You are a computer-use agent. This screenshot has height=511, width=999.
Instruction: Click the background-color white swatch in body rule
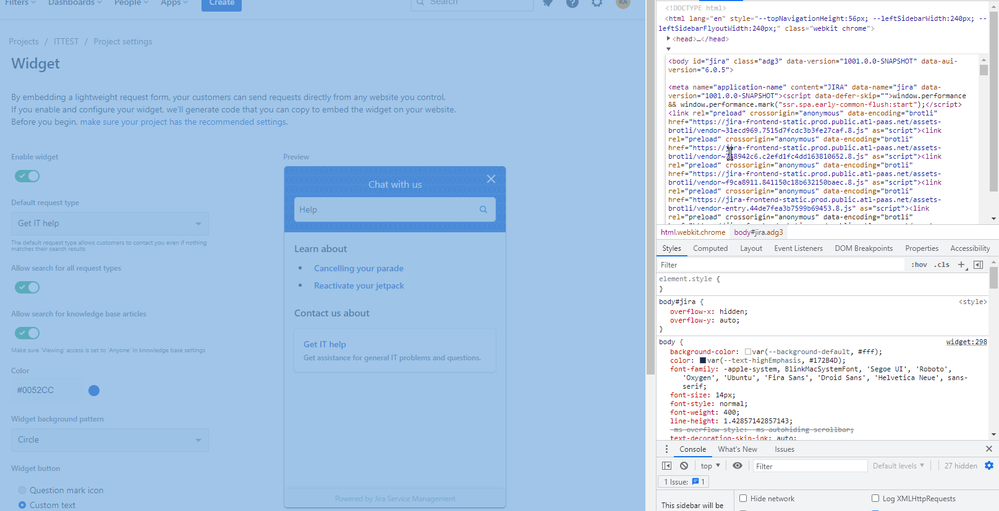pos(747,352)
